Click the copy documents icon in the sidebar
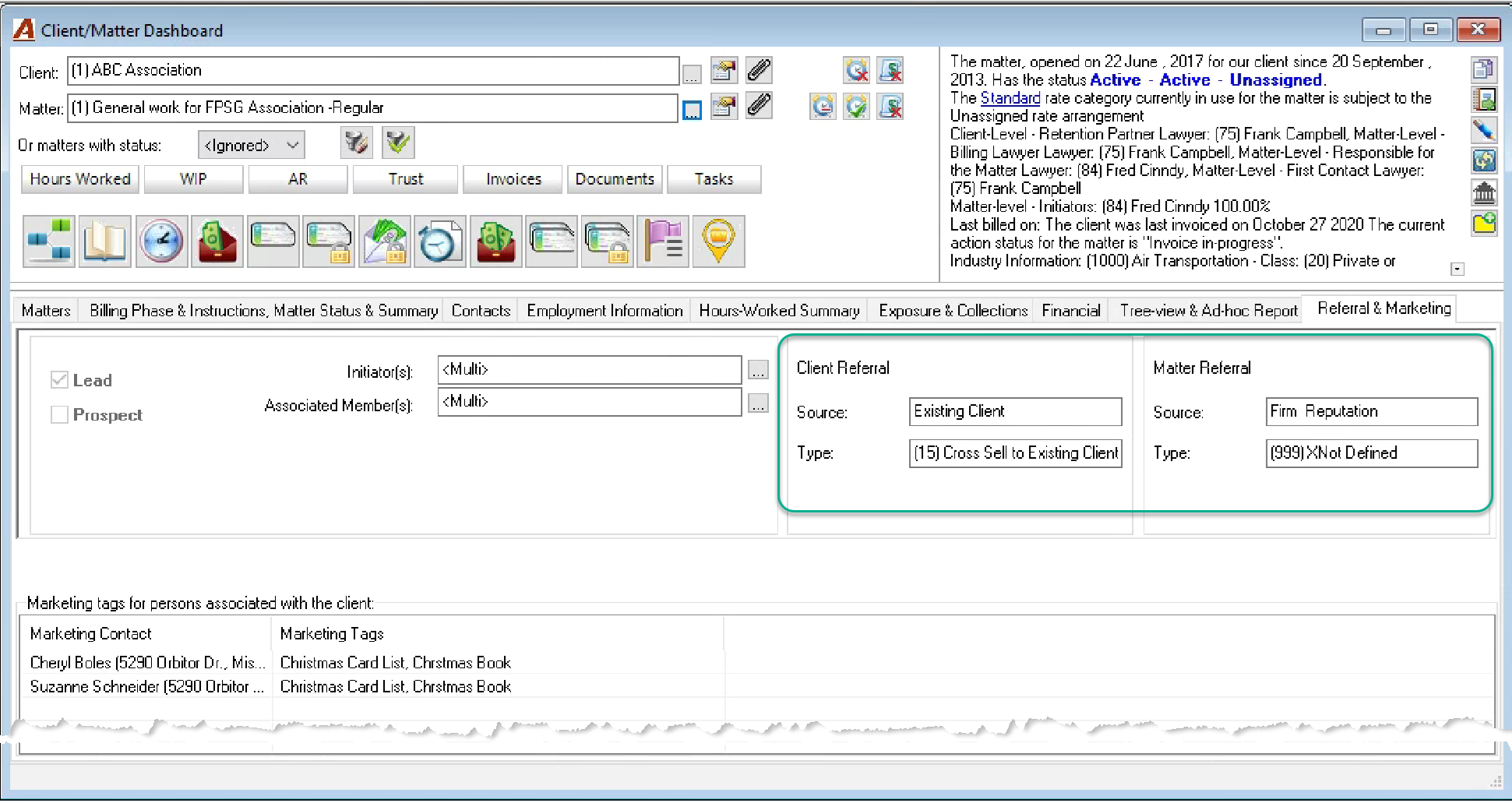This screenshot has width=1512, height=803. click(1484, 69)
